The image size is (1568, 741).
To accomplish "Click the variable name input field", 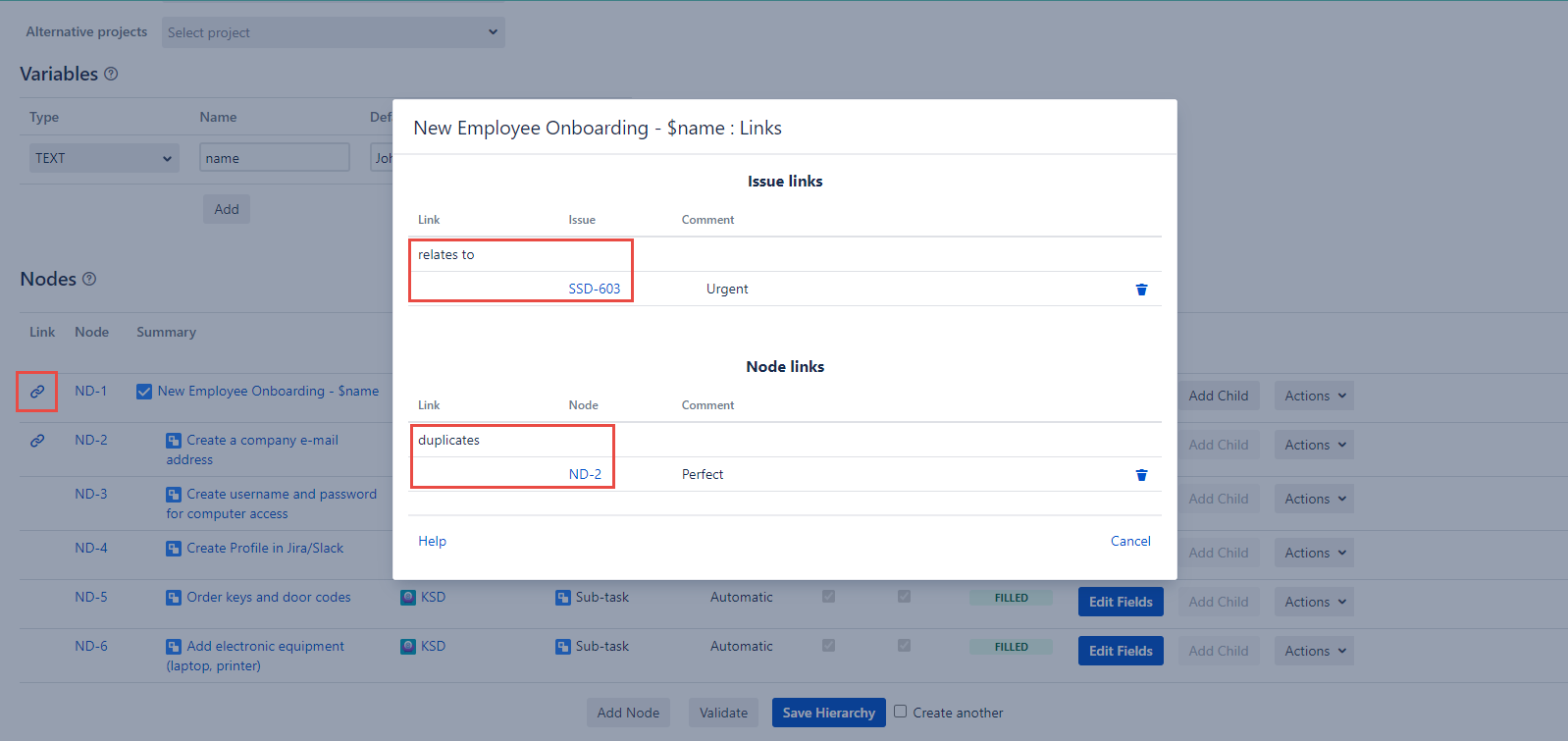I will click(275, 158).
